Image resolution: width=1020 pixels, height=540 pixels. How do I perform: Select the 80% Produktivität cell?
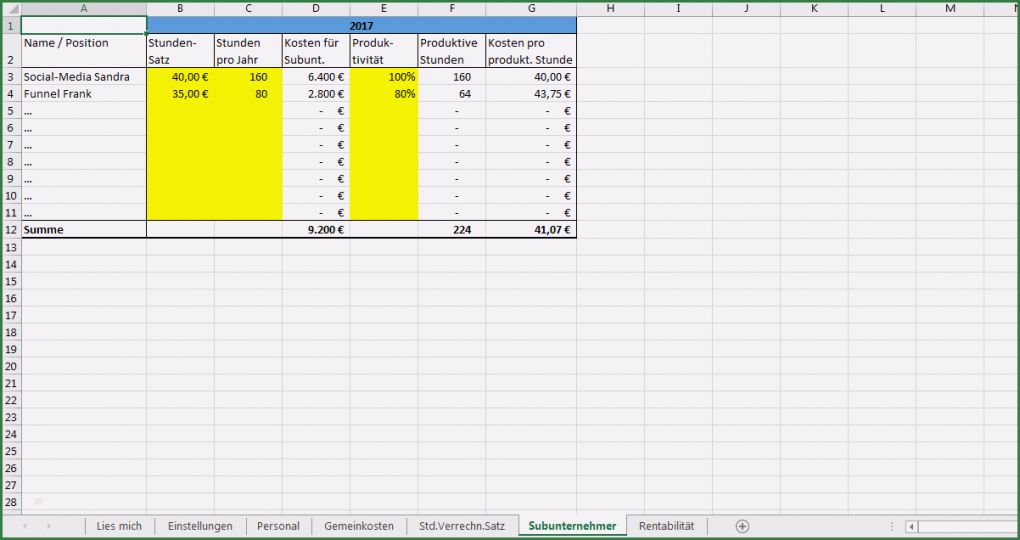tap(384, 94)
